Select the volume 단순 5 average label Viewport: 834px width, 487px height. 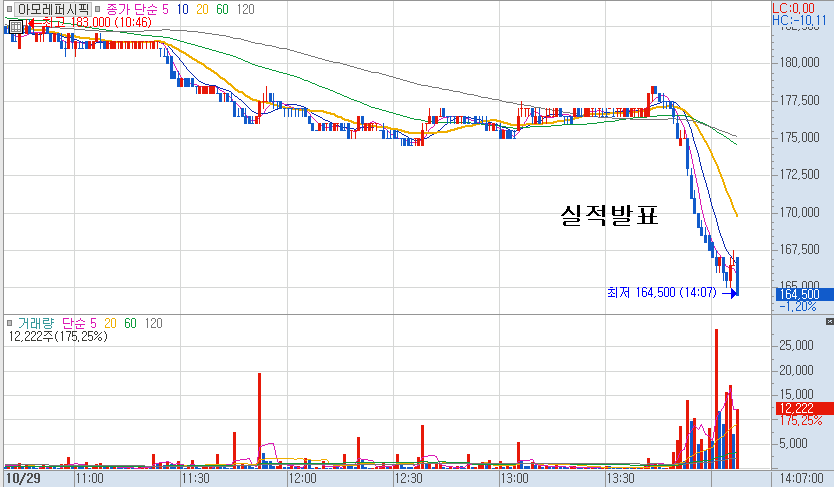[79, 323]
